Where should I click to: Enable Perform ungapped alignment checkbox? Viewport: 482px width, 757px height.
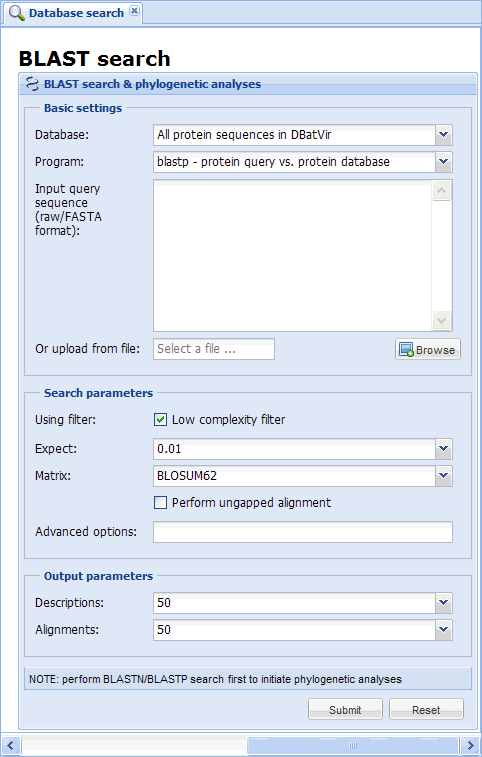pyautogui.click(x=160, y=503)
